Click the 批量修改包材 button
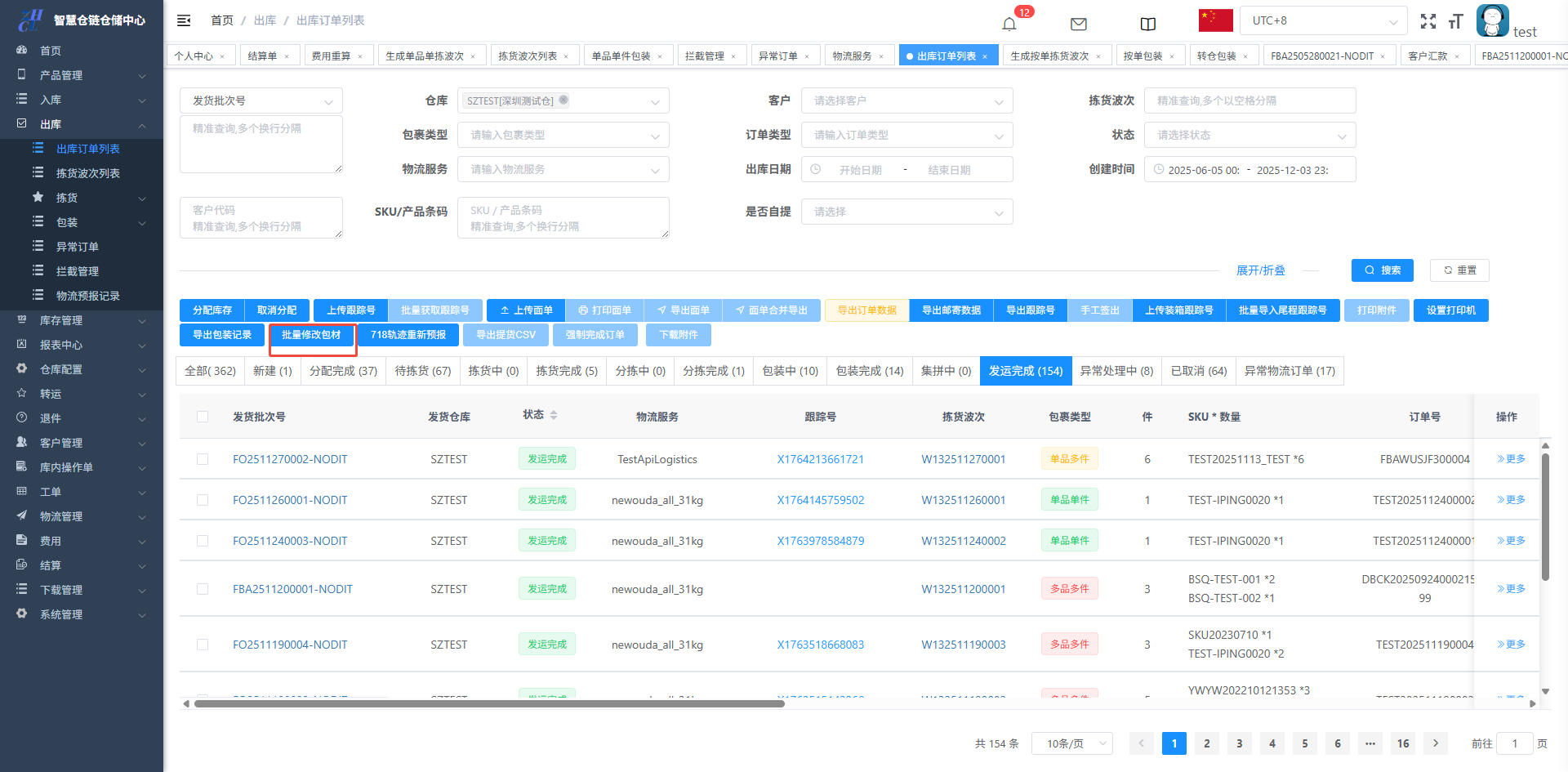Image resolution: width=1568 pixels, height=772 pixels. tap(311, 335)
